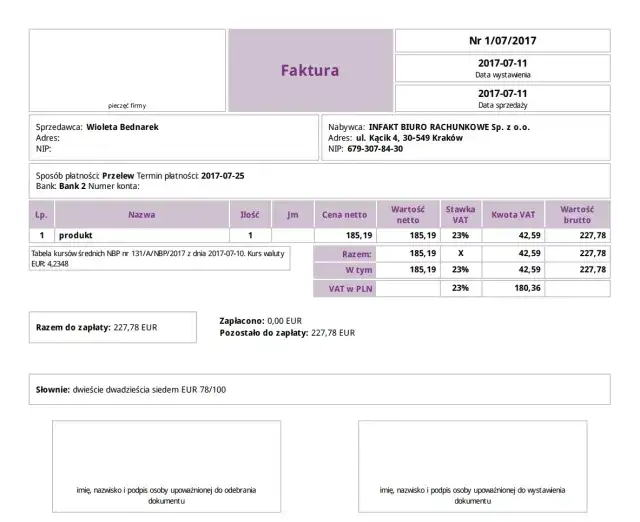
Task: Click the Numer konta label
Action: click(x=114, y=186)
